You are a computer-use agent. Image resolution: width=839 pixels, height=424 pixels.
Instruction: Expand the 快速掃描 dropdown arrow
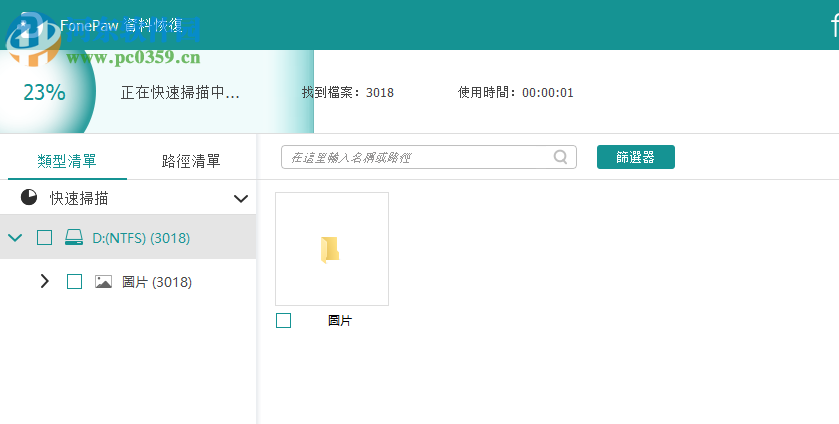241,199
